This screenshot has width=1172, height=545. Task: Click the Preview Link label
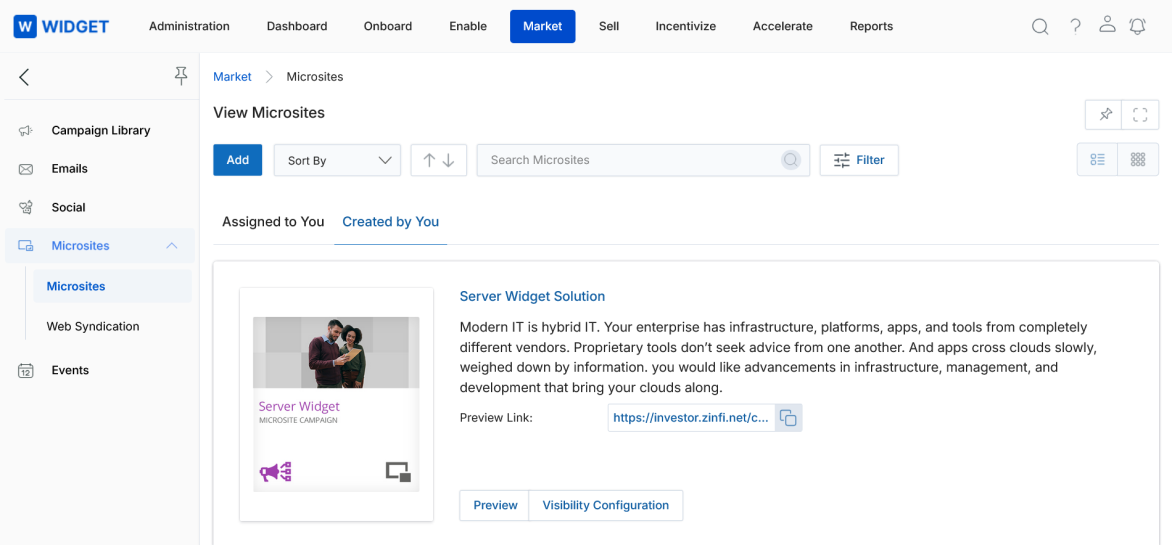496,418
